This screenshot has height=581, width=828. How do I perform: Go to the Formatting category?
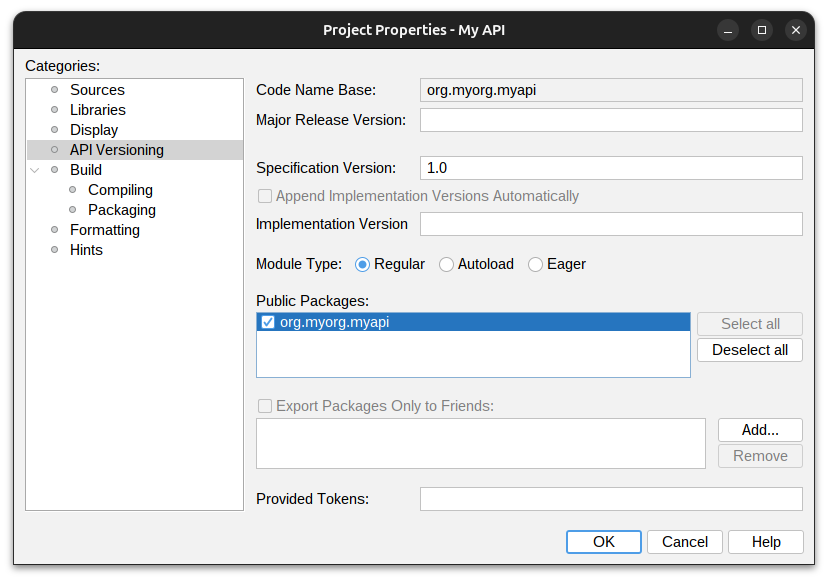click(104, 230)
